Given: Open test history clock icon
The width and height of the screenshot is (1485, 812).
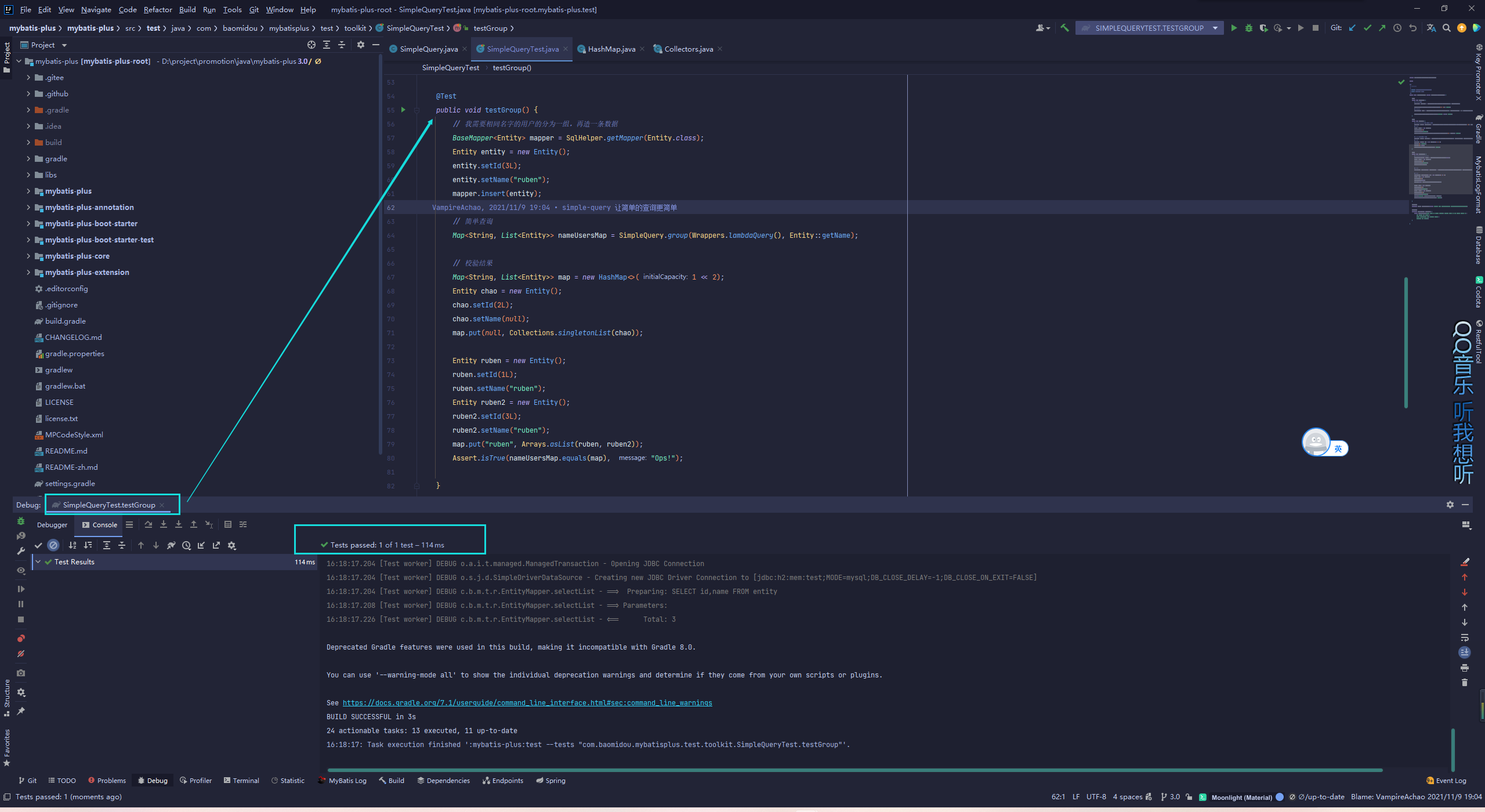Looking at the screenshot, I should click(186, 545).
